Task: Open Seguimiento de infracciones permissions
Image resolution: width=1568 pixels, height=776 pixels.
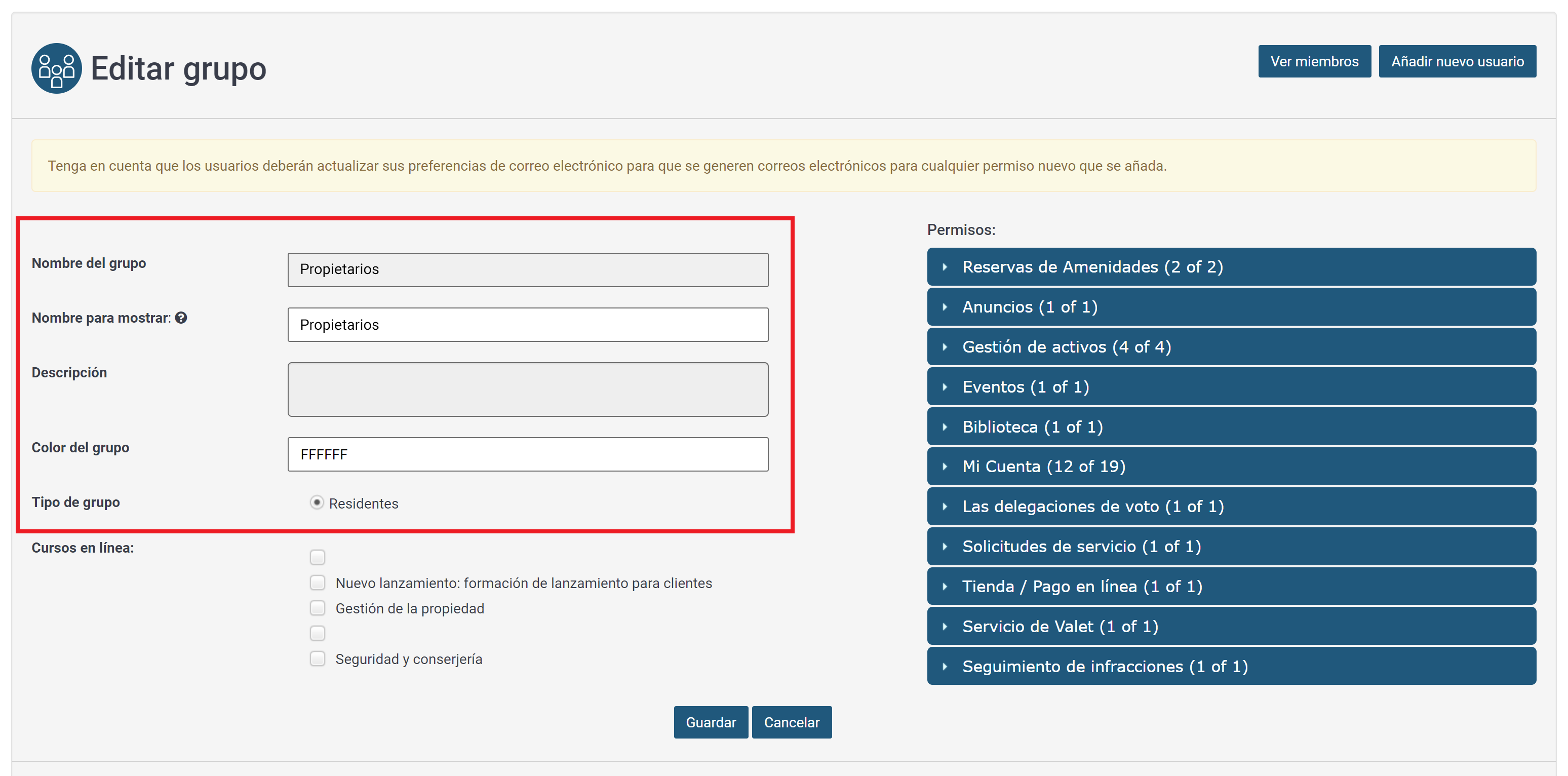Action: coord(1231,666)
